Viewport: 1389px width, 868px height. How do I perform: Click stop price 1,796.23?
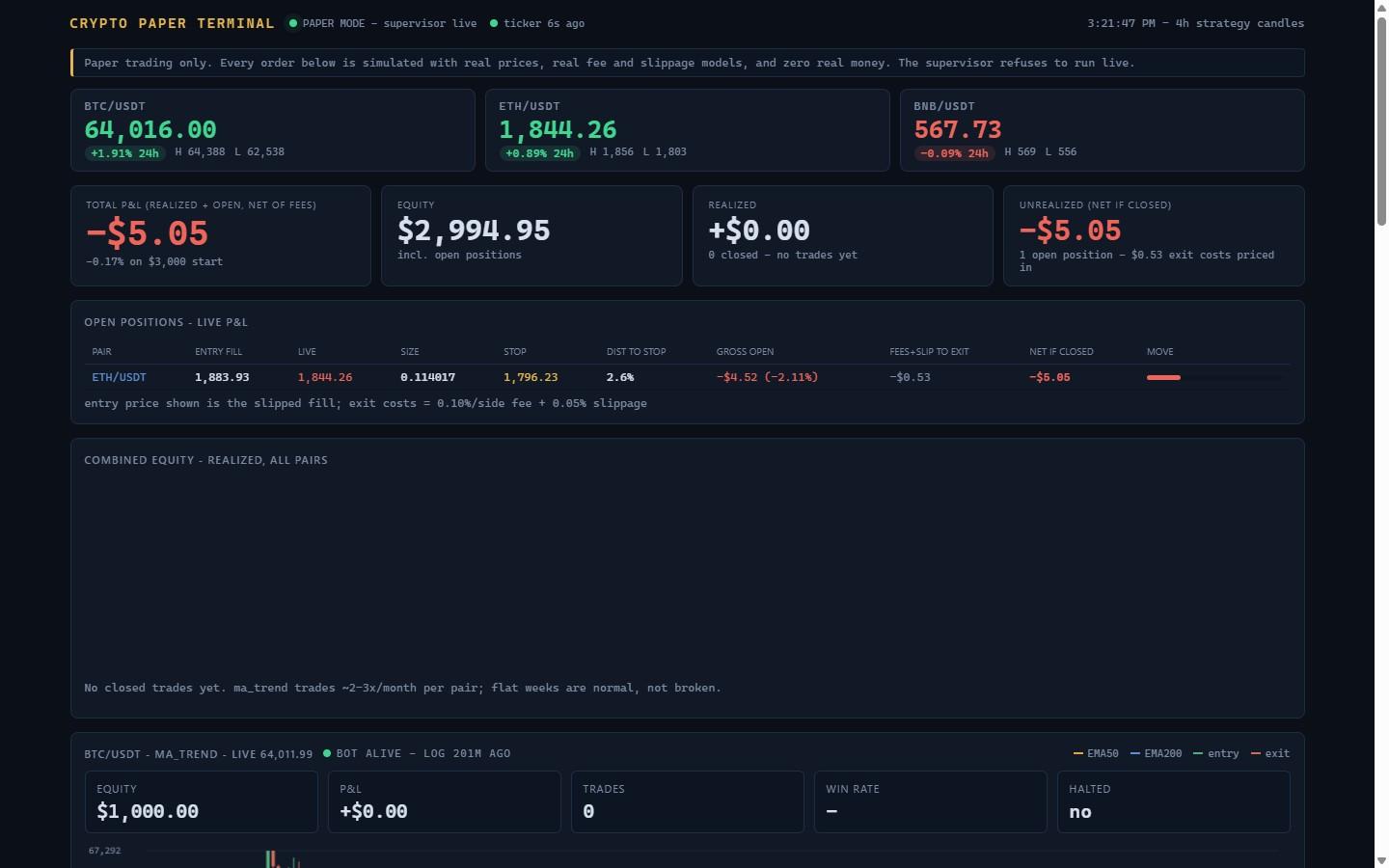[531, 377]
